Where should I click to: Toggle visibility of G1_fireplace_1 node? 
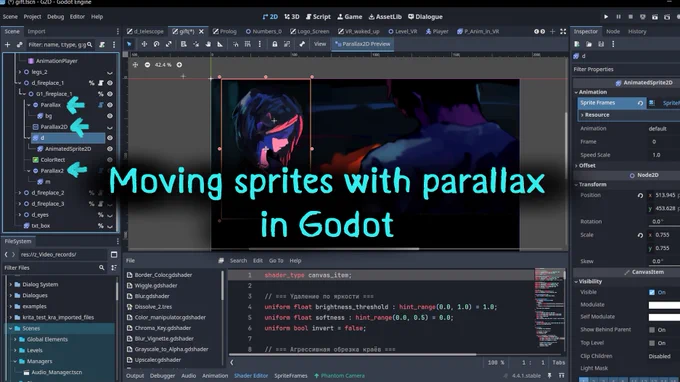pos(110,94)
